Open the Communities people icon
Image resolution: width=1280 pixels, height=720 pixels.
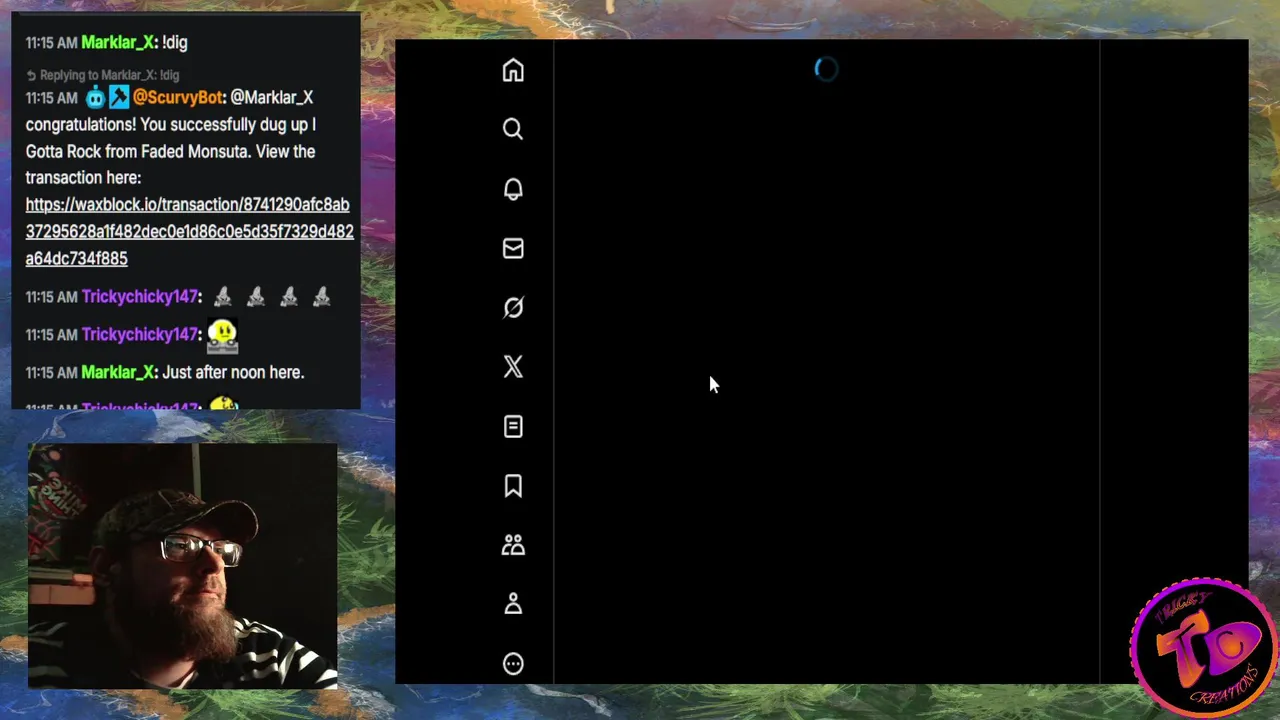click(513, 545)
